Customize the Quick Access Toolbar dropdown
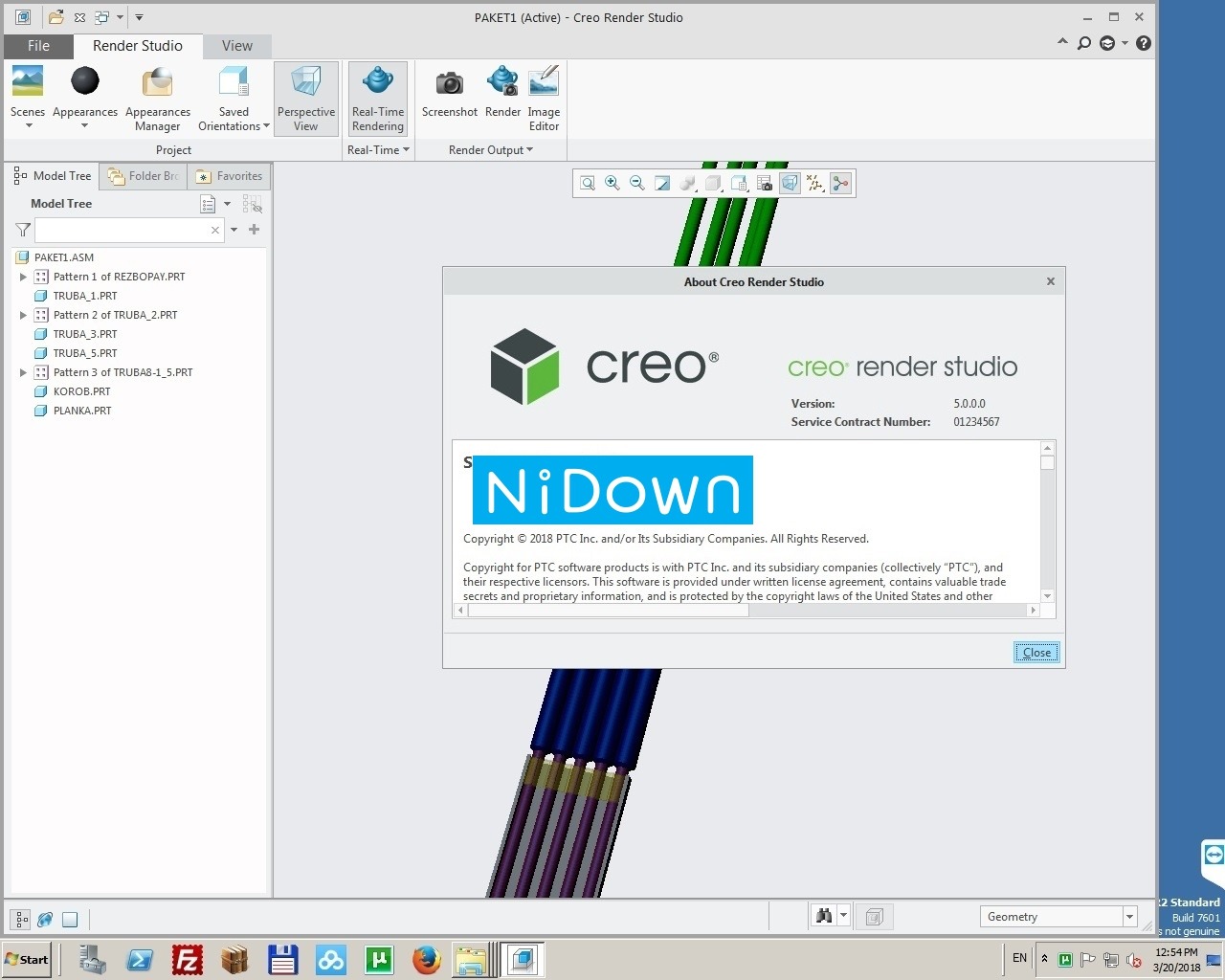This screenshot has height=980, width=1225. click(139, 17)
